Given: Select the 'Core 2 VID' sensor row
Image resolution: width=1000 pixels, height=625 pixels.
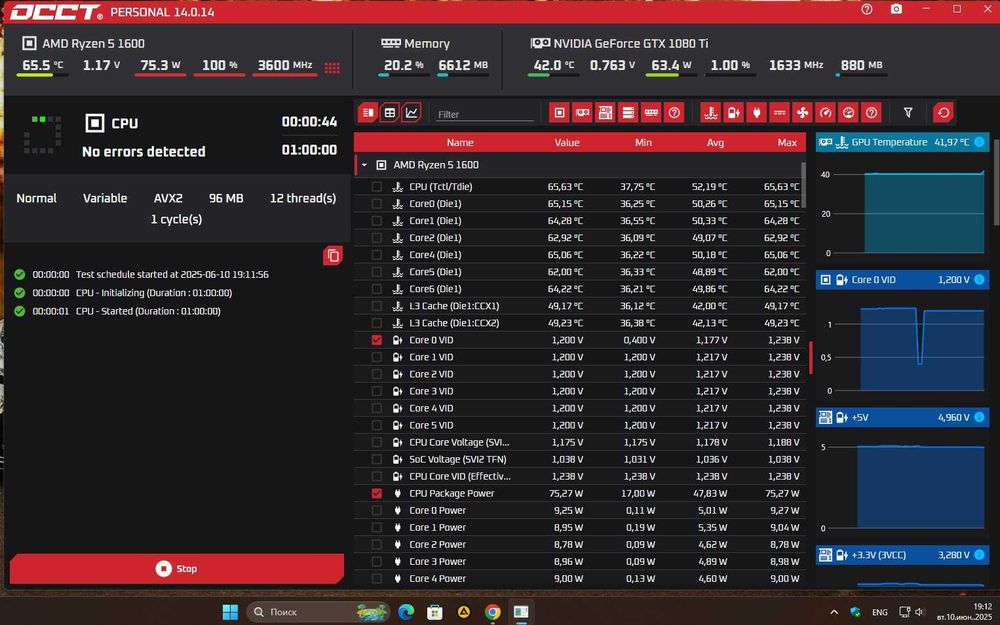Looking at the screenshot, I should coord(579,374).
